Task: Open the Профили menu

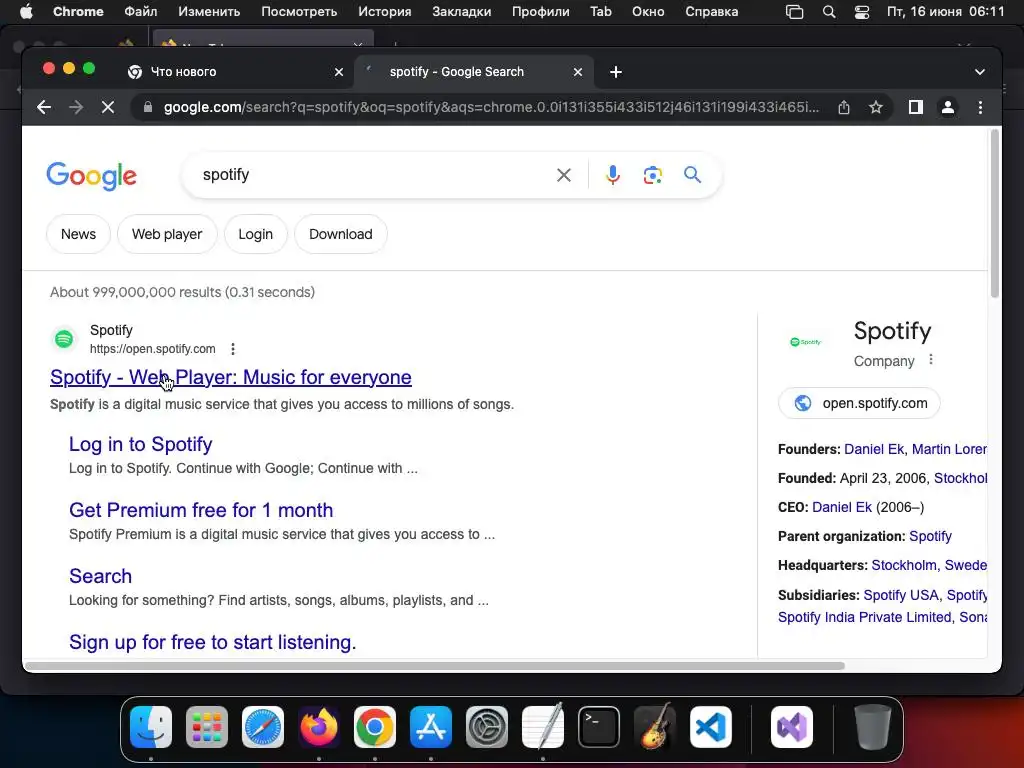Action: point(540,11)
